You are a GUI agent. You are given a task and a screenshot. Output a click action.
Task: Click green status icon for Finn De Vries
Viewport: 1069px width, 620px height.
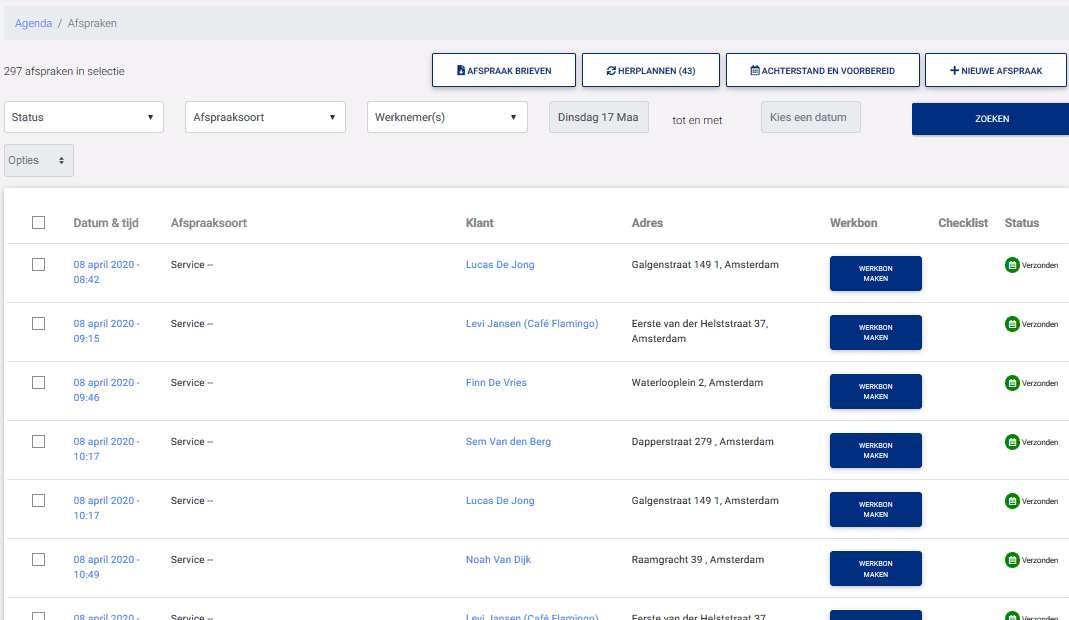[x=1012, y=383]
